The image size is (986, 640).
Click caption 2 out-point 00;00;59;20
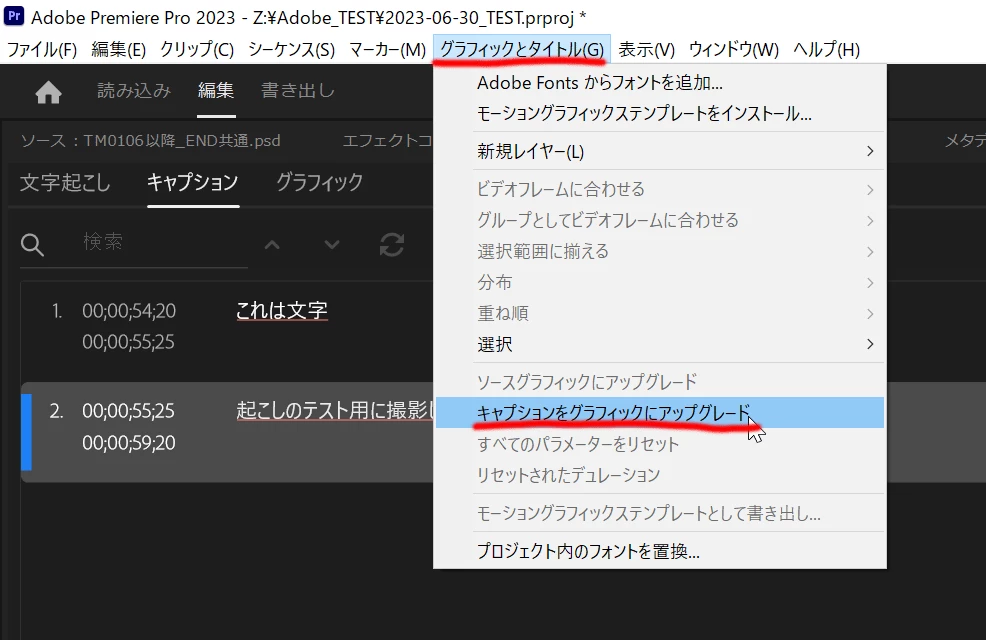129,443
